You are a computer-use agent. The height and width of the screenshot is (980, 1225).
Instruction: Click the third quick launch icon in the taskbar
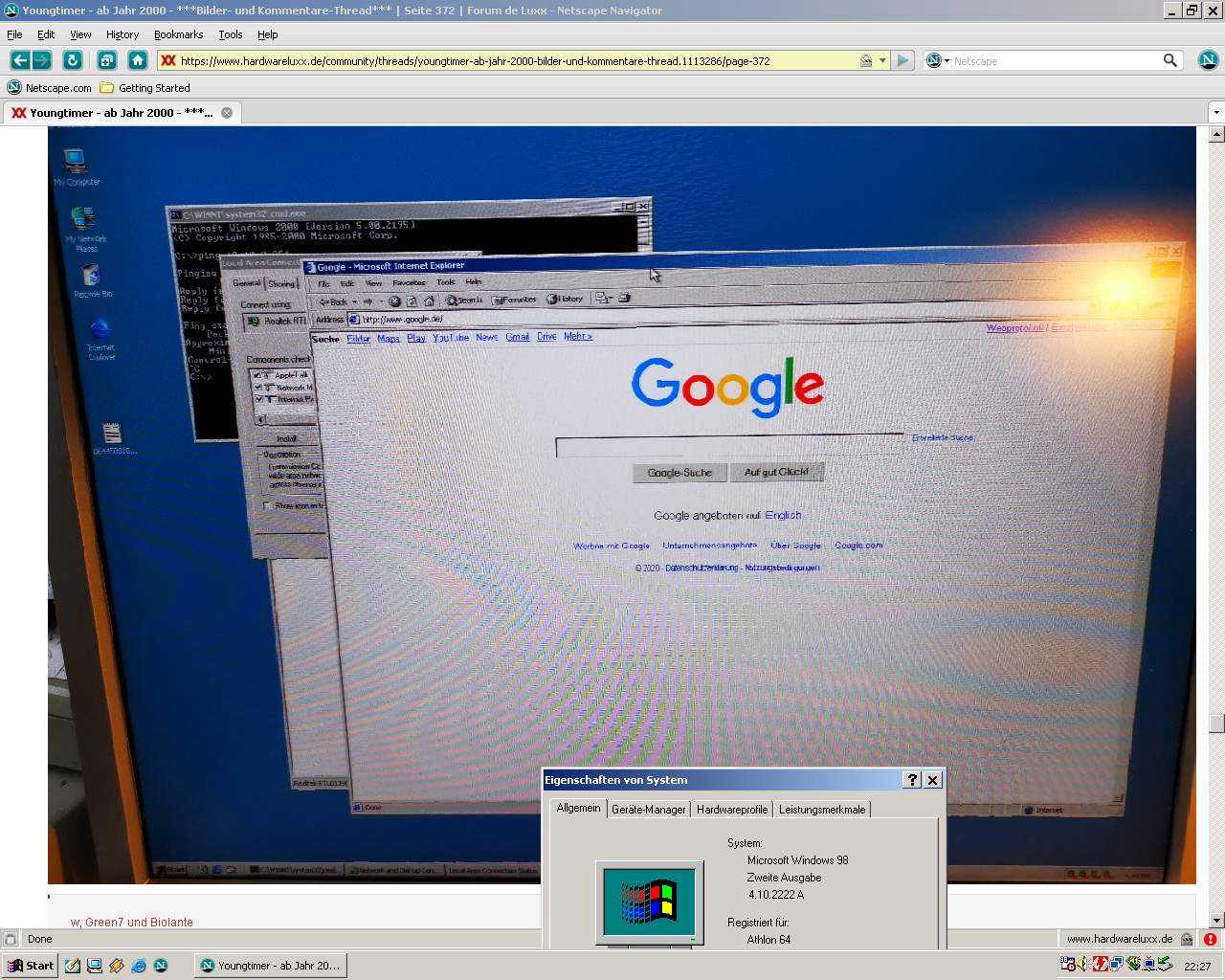[117, 966]
